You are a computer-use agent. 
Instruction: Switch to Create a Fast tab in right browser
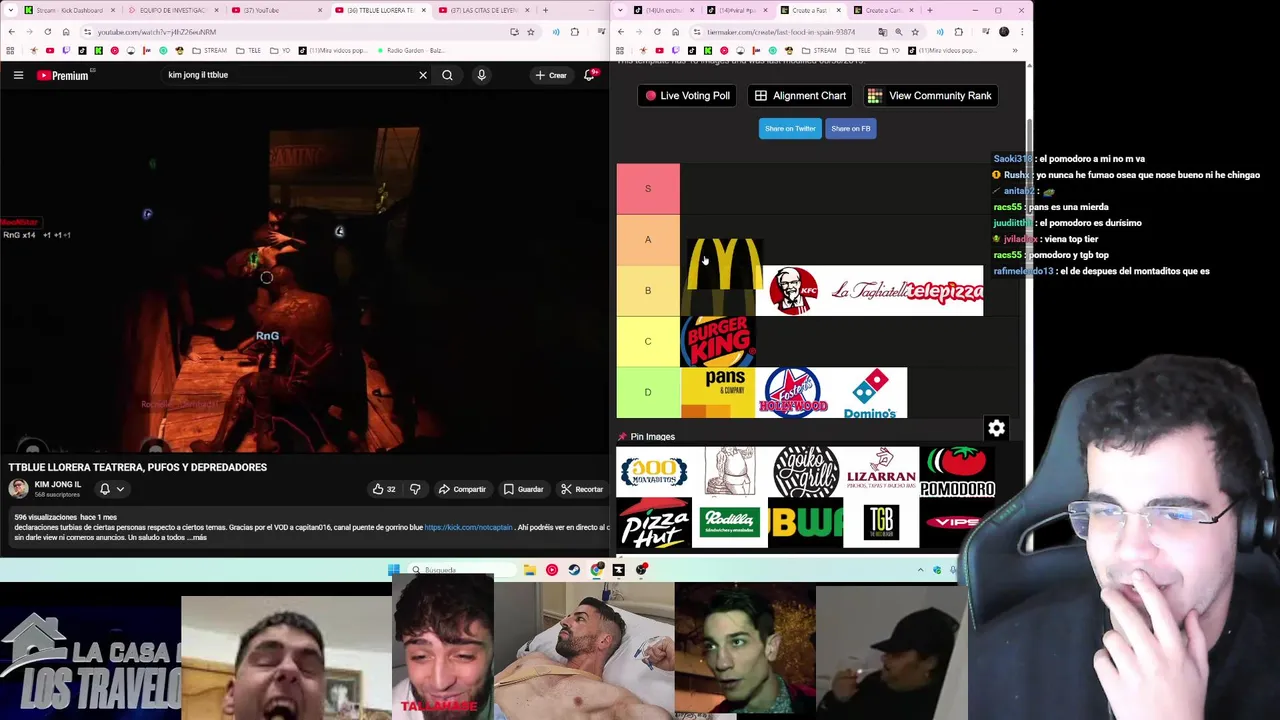click(x=811, y=10)
